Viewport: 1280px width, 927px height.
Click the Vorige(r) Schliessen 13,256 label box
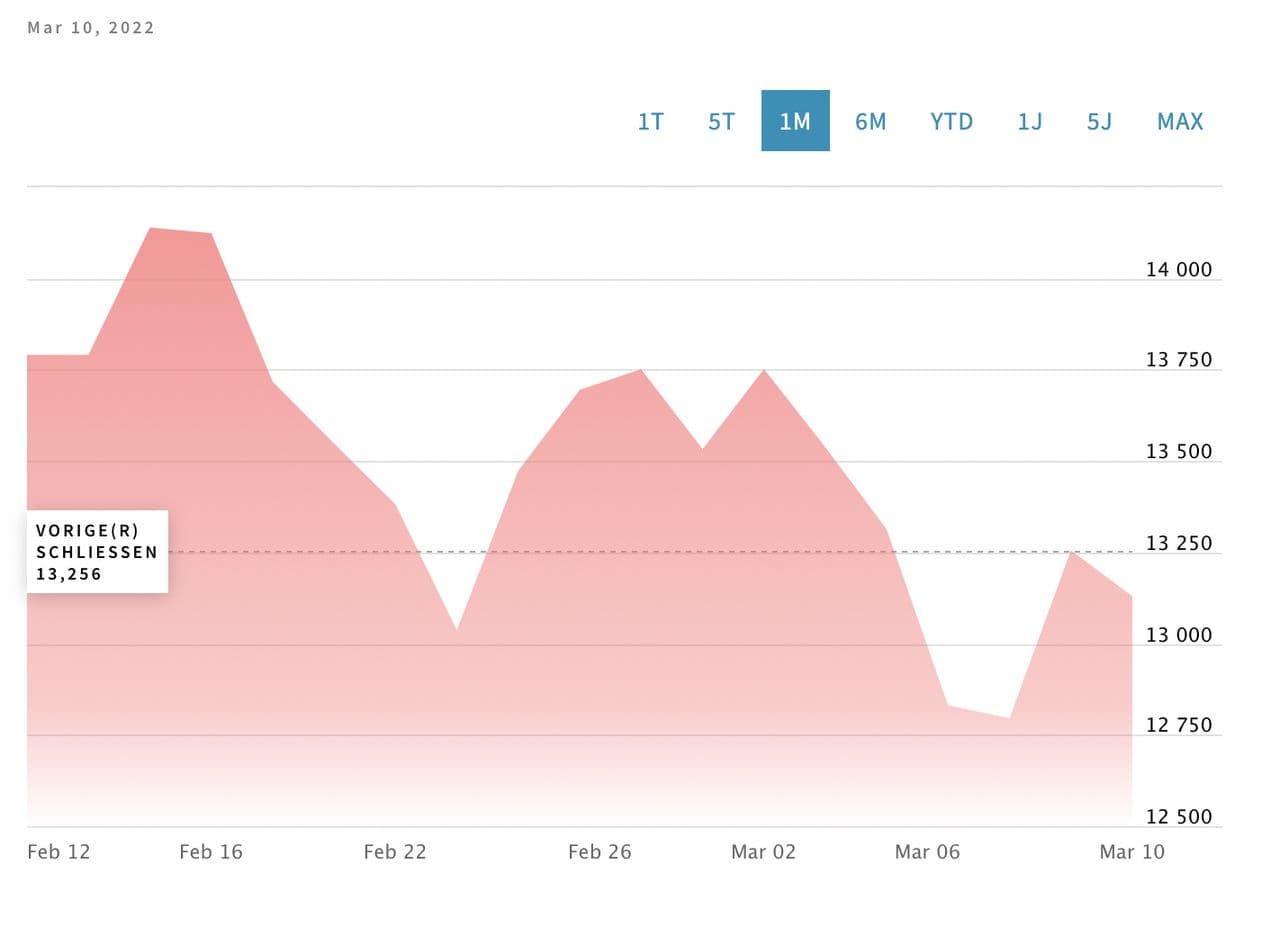97,551
